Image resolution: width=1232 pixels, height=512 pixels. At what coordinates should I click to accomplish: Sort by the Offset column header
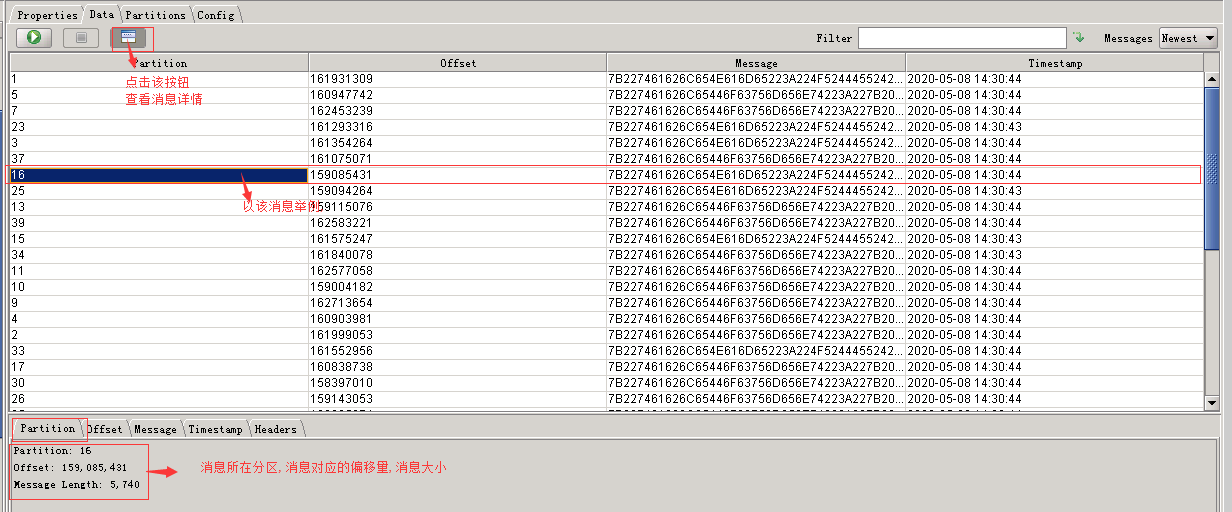coord(458,63)
